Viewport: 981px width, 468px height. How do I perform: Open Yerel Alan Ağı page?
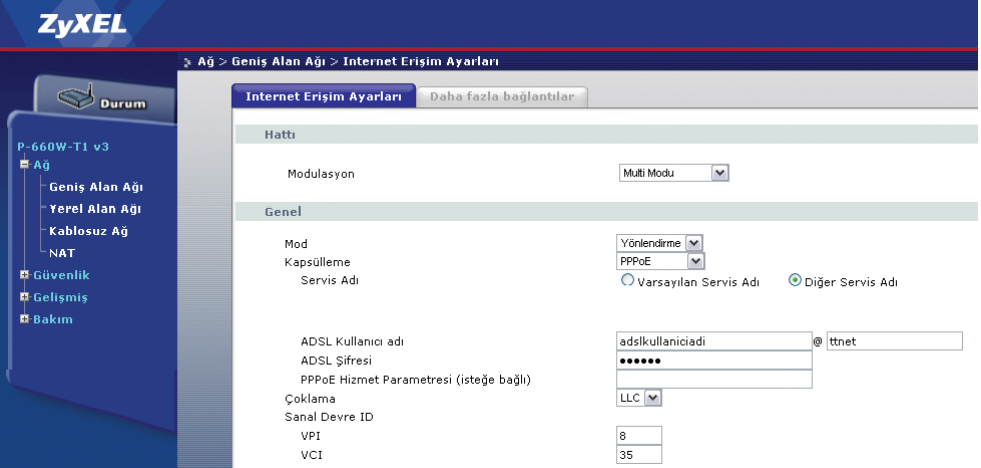pyautogui.click(x=94, y=209)
